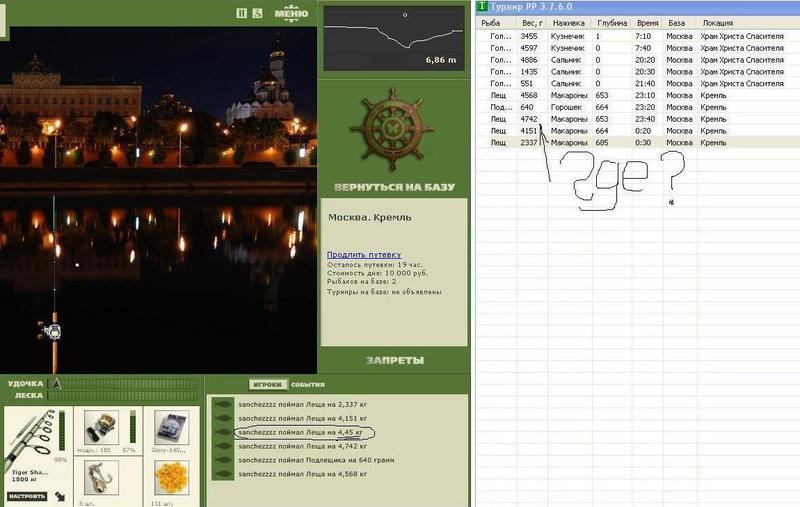The width and height of the screenshot is (800, 507).
Task: Select message 'поймал Леща на 4,742 кг'
Action: pyautogui.click(x=303, y=446)
